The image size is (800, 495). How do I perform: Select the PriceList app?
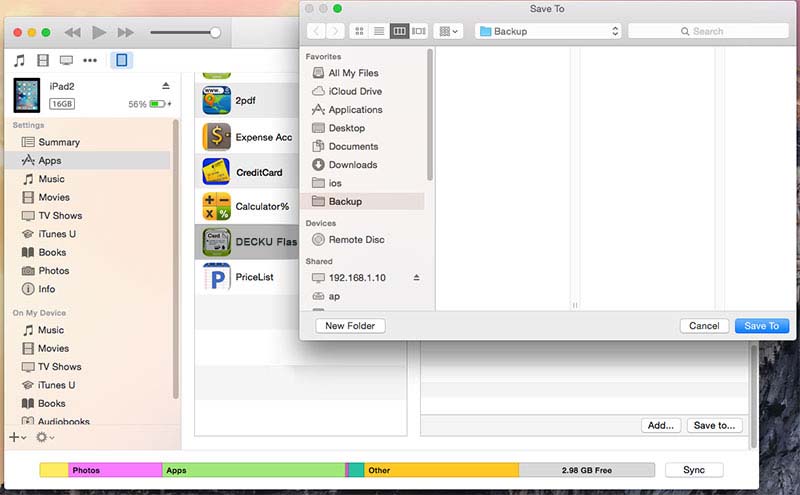click(x=247, y=277)
